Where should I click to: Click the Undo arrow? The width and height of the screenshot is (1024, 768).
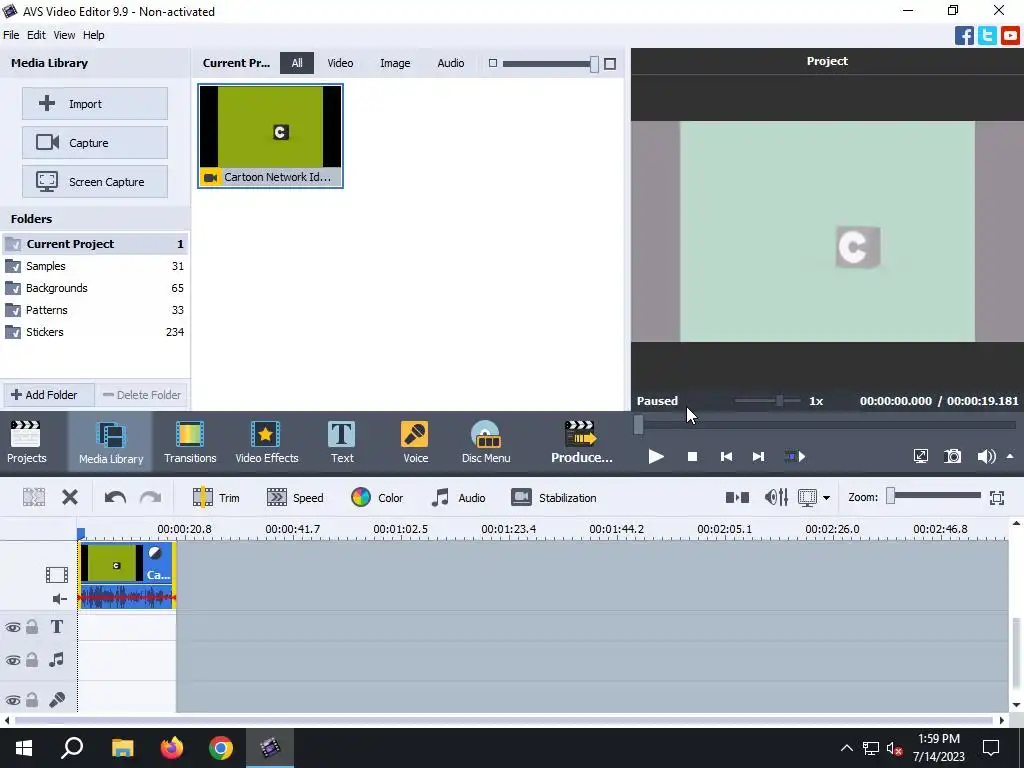115,498
